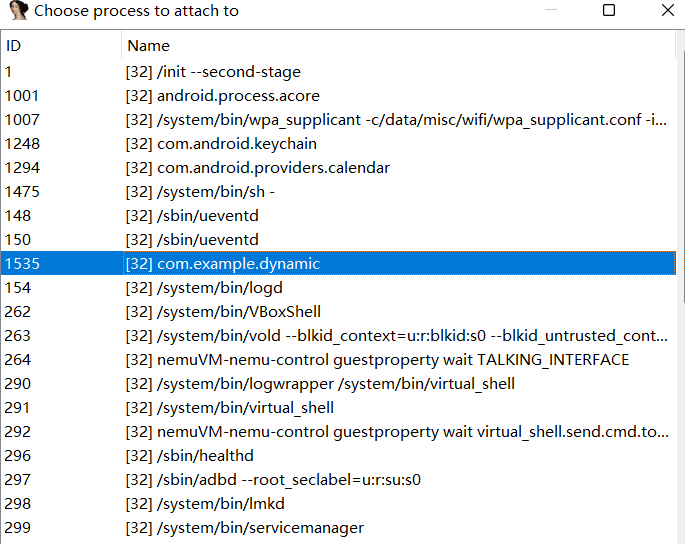This screenshot has width=685, height=544.
Task: Select /sbin/healthd process
Action: tap(338, 456)
